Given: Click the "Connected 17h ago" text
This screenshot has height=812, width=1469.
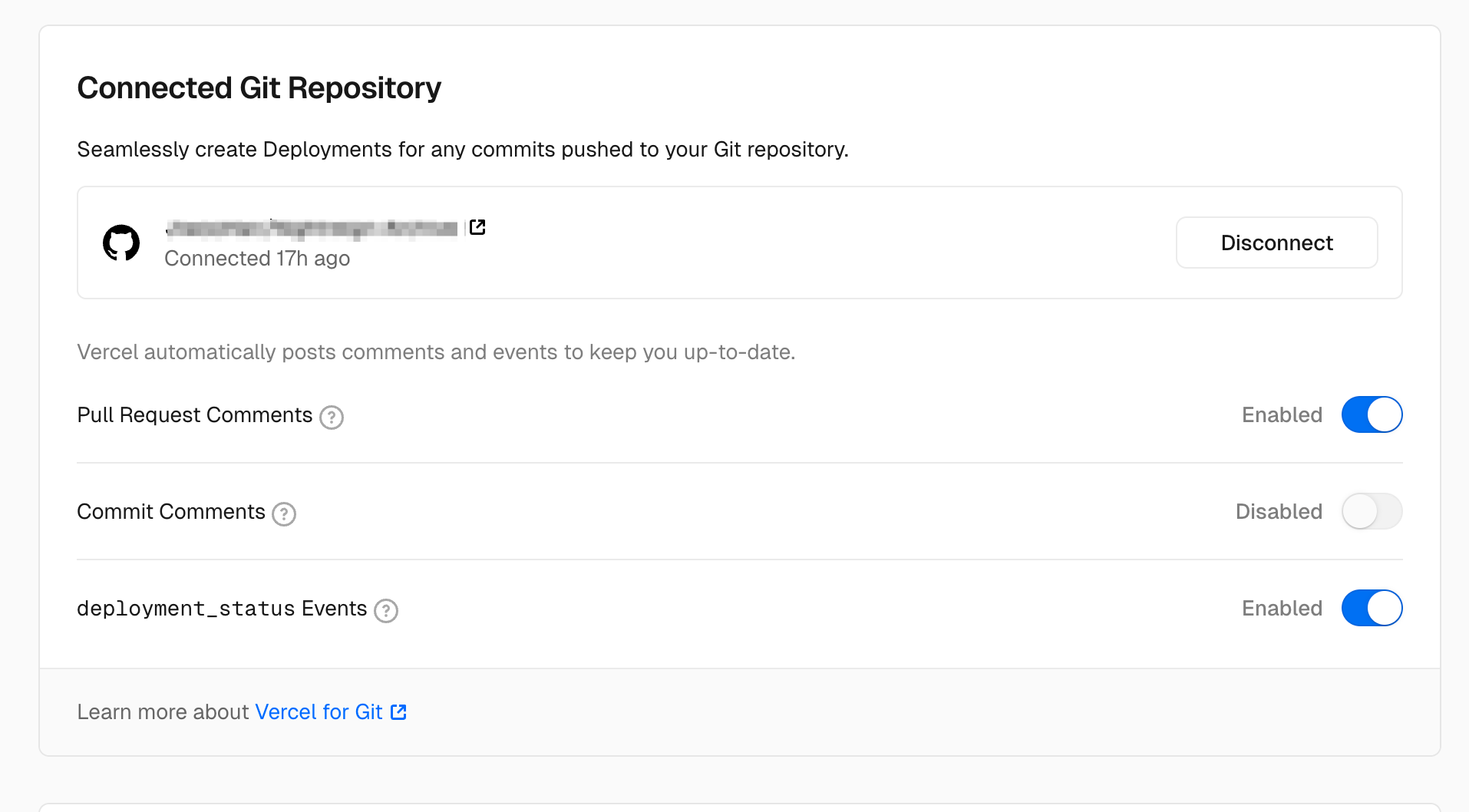Looking at the screenshot, I should pos(257,259).
